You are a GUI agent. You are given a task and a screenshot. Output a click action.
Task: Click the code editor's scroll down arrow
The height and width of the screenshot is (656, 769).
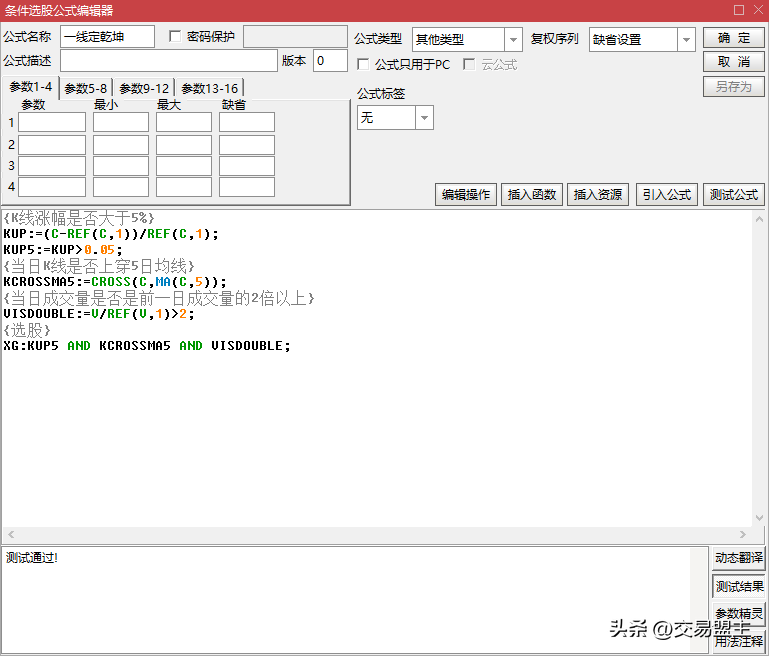click(759, 518)
